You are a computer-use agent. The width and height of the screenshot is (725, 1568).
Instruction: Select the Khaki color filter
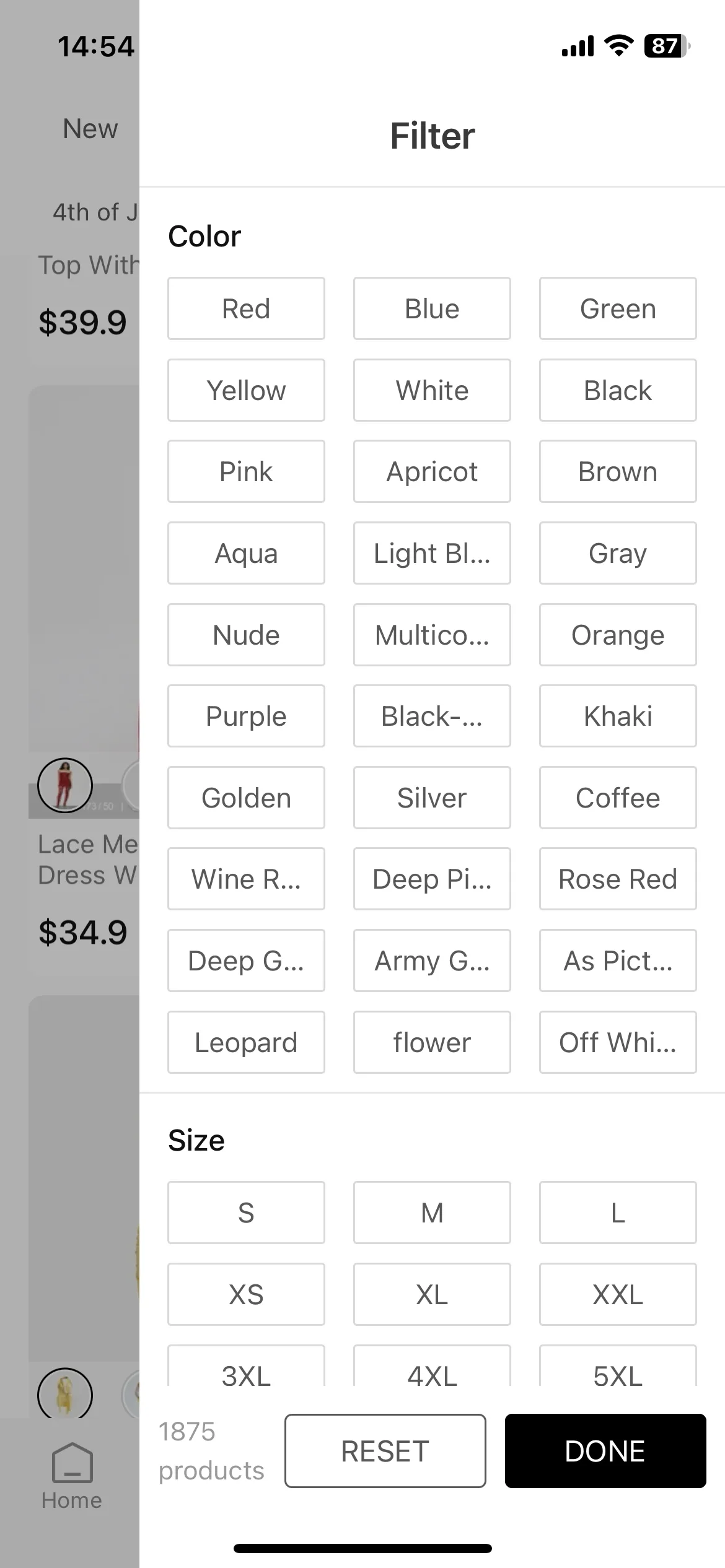click(x=618, y=716)
